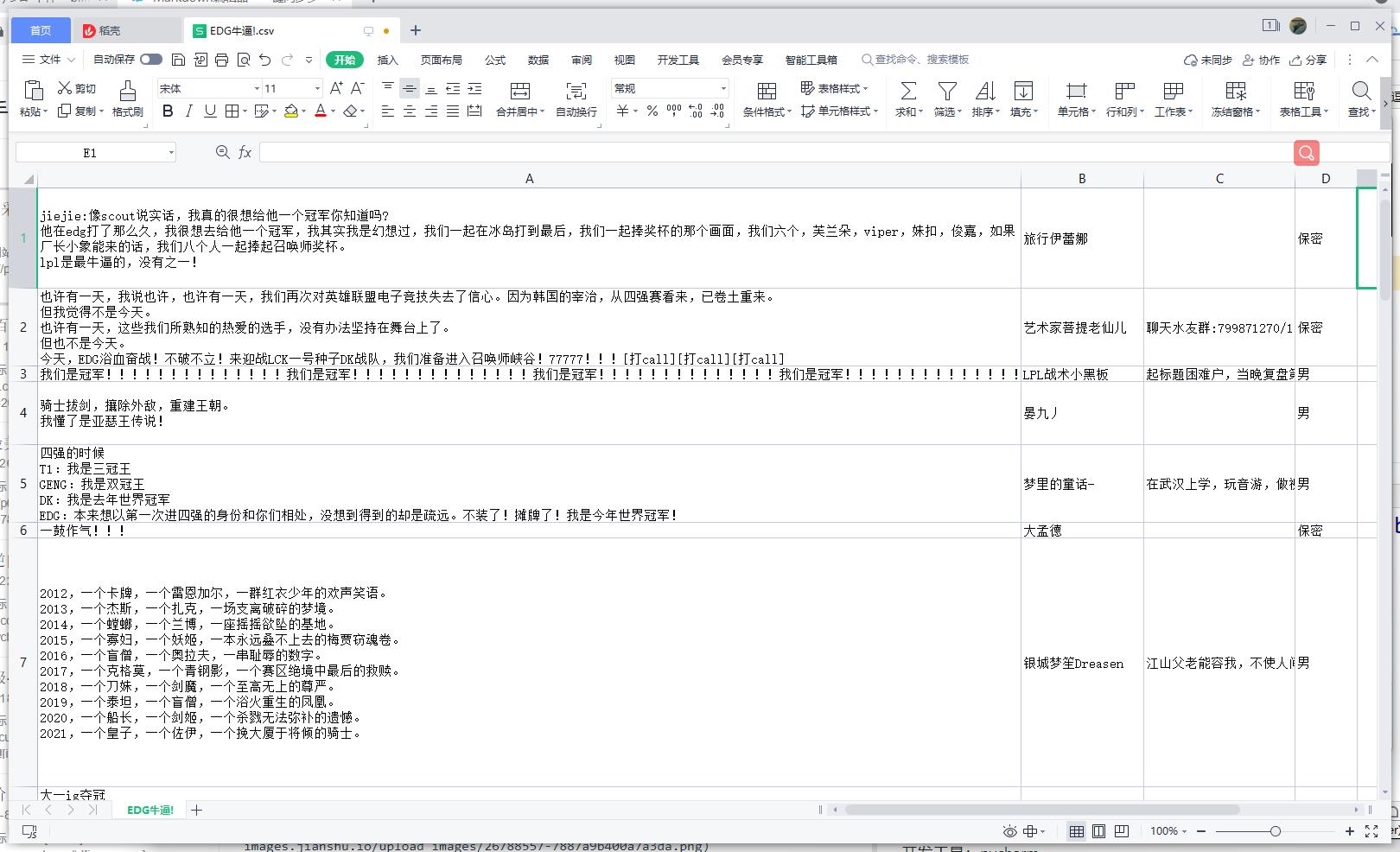Click the increase indent icon
1400x852 pixels.
474,88
